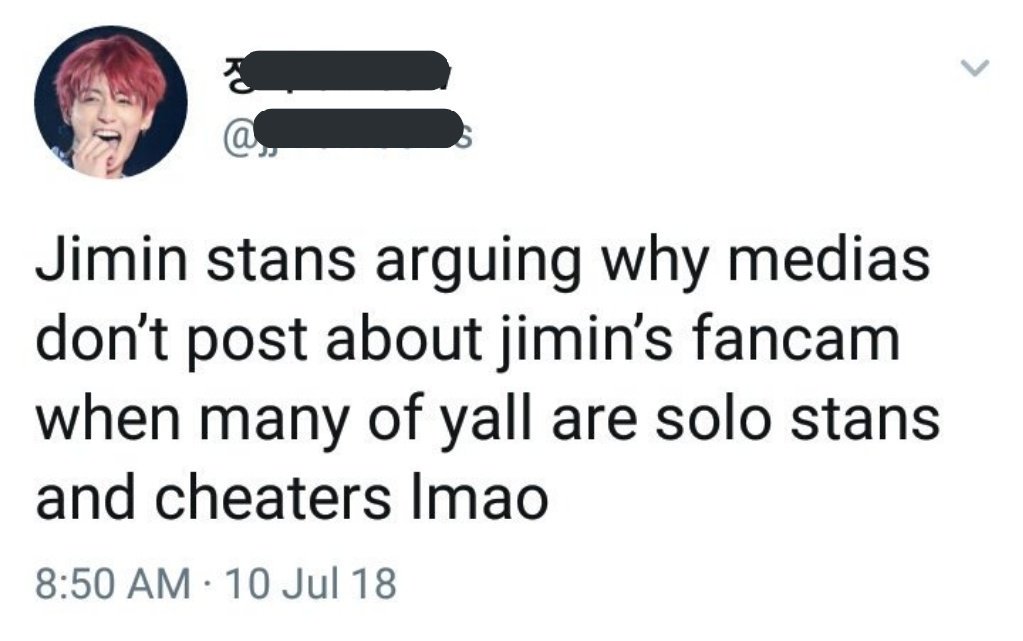This screenshot has width=1023, height=641.
Task: Click the word "Jimin" starting the tweet
Action: pos(111,259)
